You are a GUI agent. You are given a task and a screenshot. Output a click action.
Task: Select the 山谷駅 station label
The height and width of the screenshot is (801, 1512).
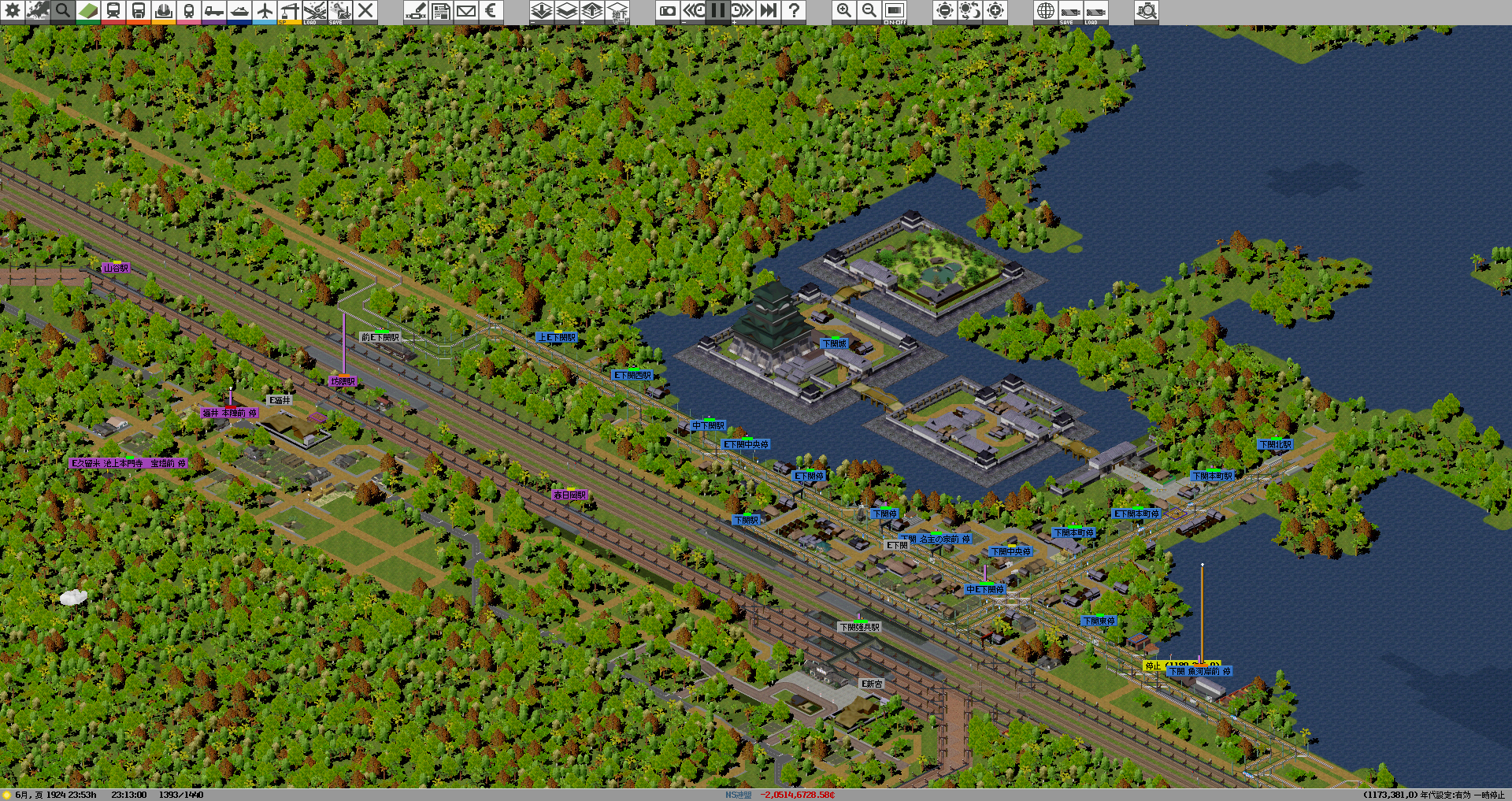tap(116, 268)
